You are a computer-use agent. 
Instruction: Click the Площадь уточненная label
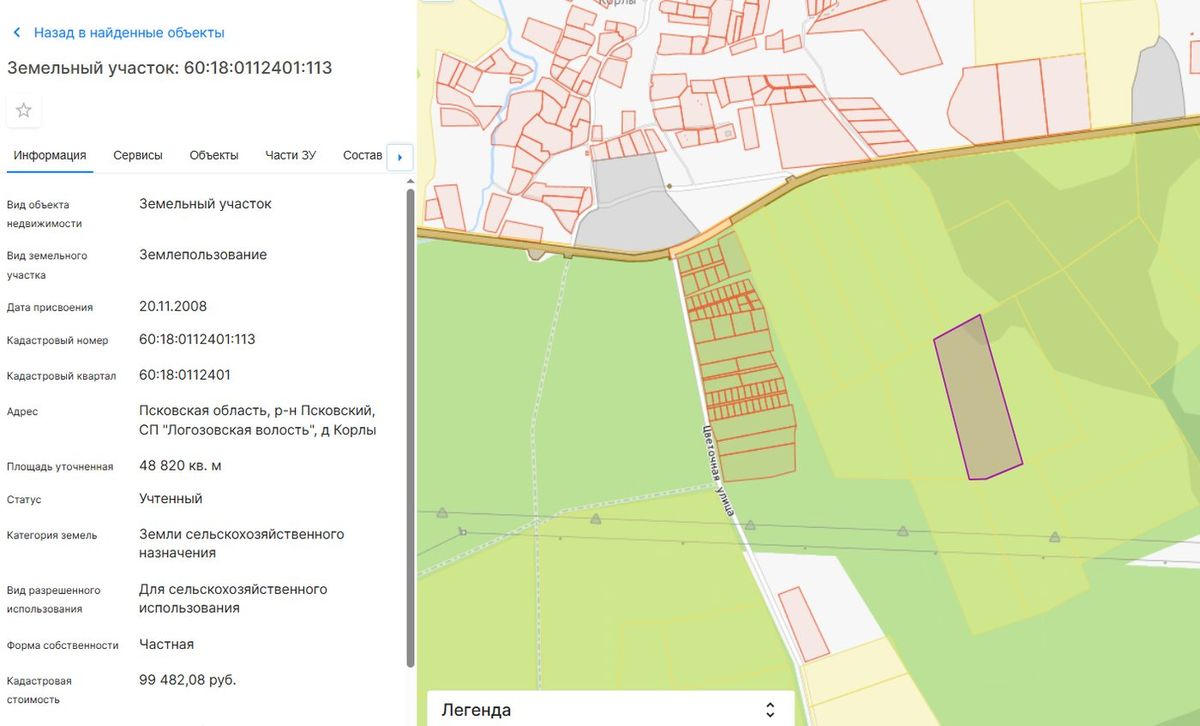[x=60, y=467]
